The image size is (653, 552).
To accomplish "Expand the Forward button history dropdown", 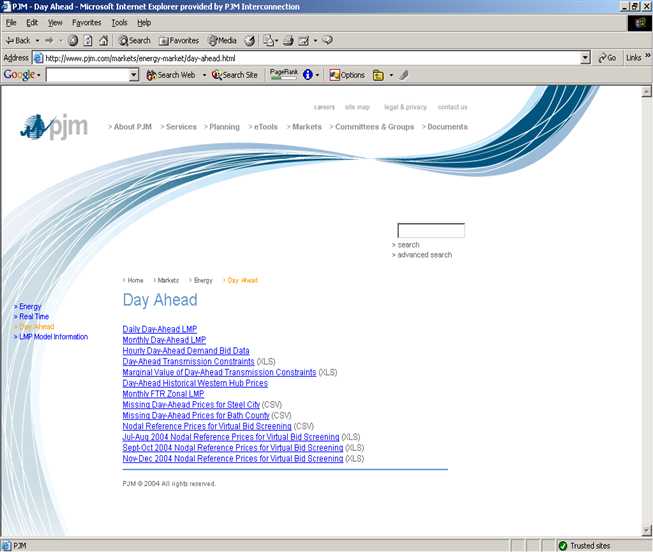I will (60, 40).
